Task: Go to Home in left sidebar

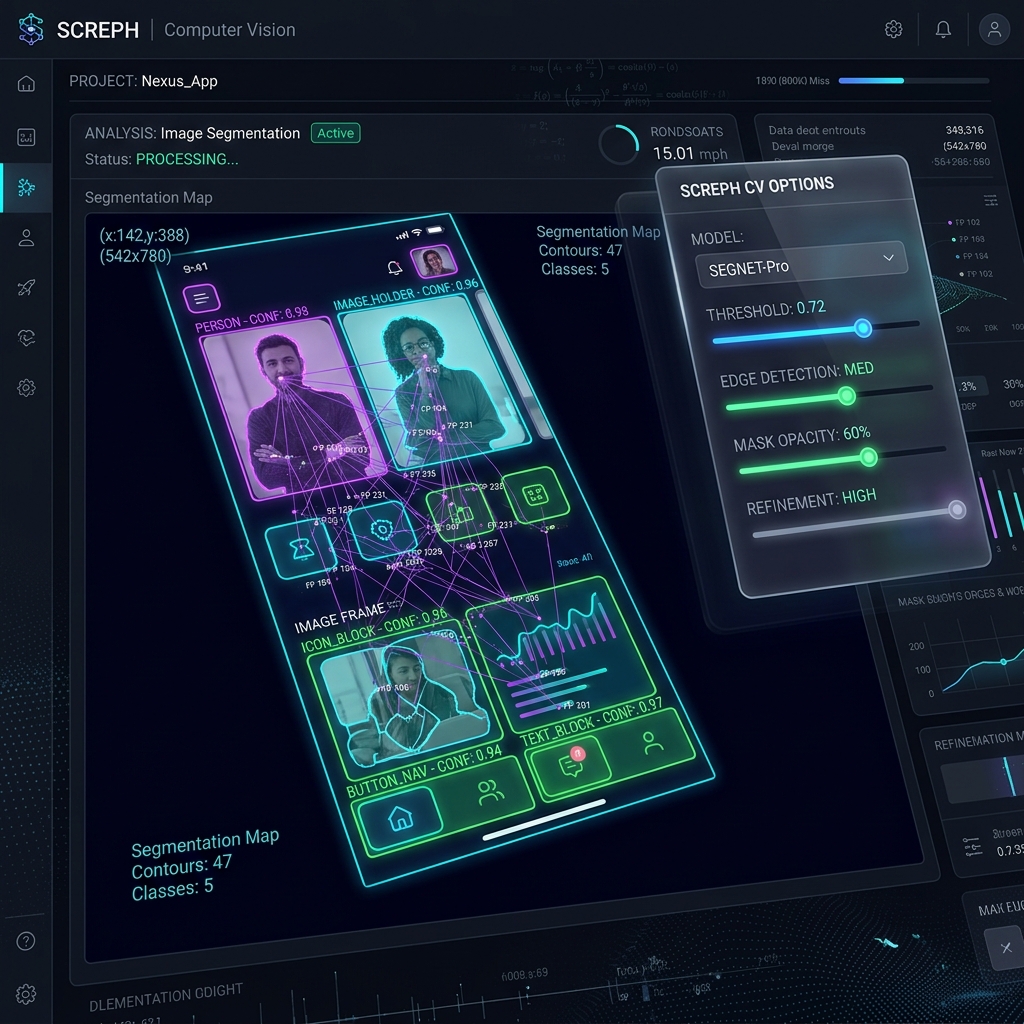Action: pyautogui.click(x=26, y=84)
